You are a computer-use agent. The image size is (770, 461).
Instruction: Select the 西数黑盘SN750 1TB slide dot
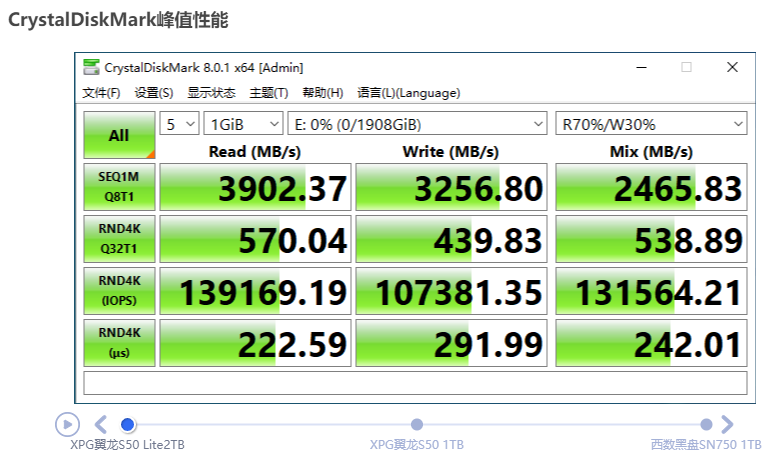pos(706,425)
